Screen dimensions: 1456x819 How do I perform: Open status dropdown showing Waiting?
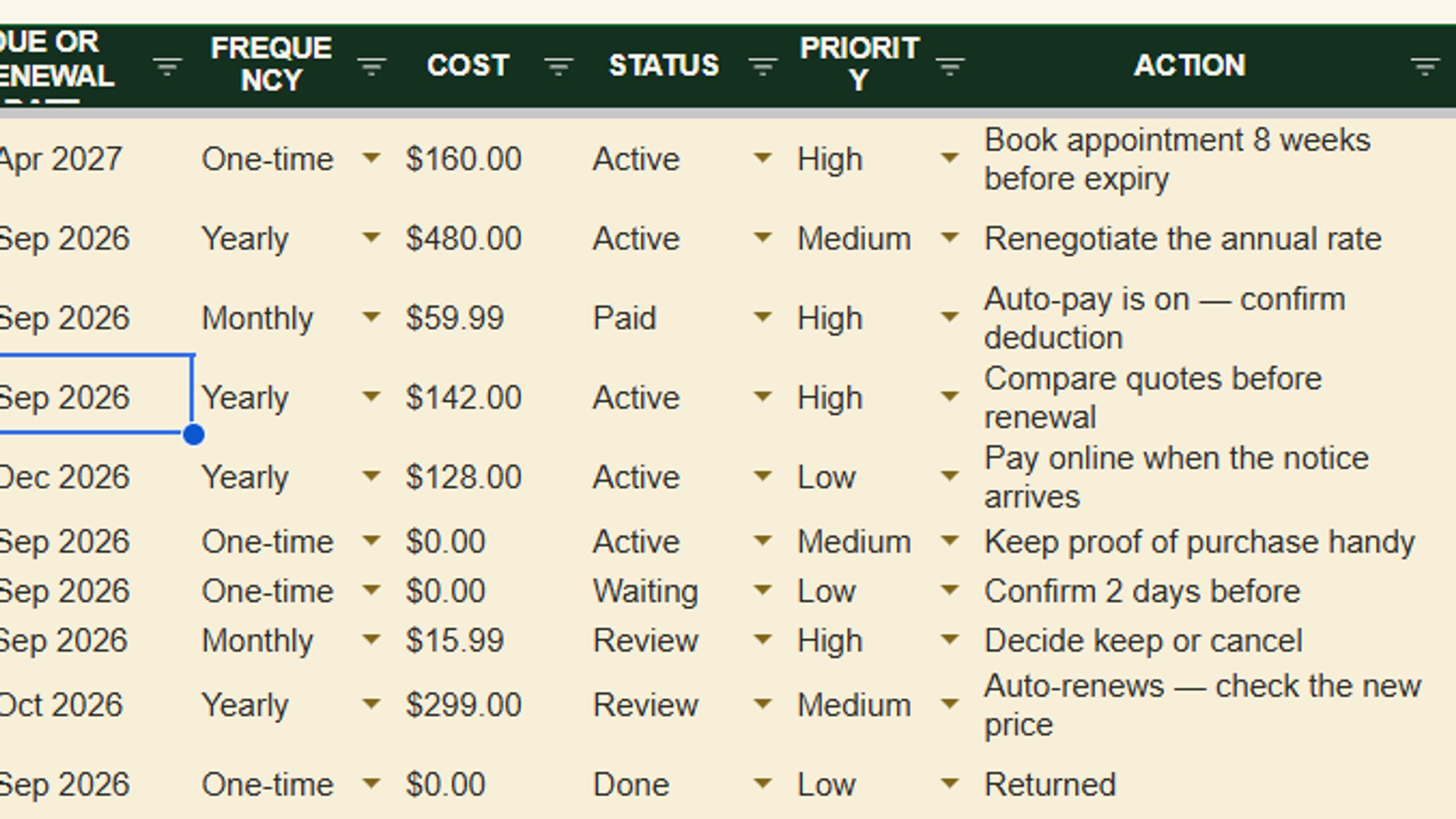pyautogui.click(x=762, y=590)
